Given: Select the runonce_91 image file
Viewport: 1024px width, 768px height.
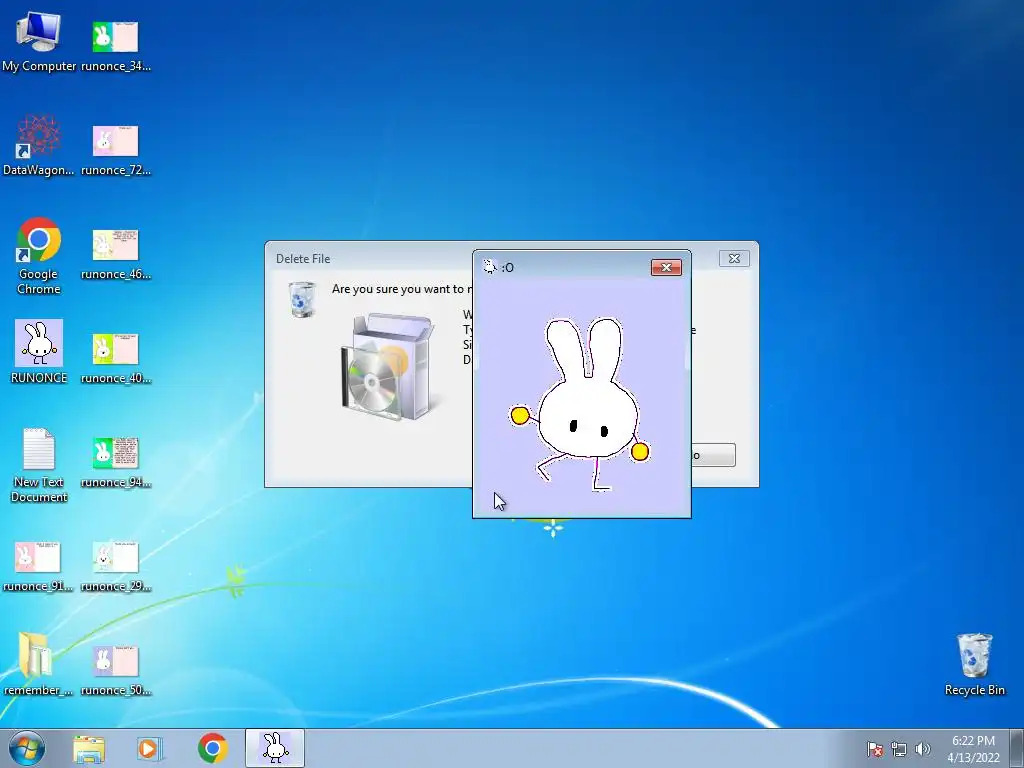Looking at the screenshot, I should click(38, 566).
